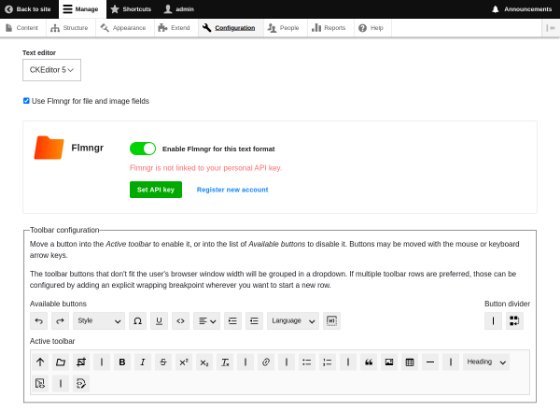Select the image edit crop button
This screenshot has width=560, height=411.
click(81, 362)
